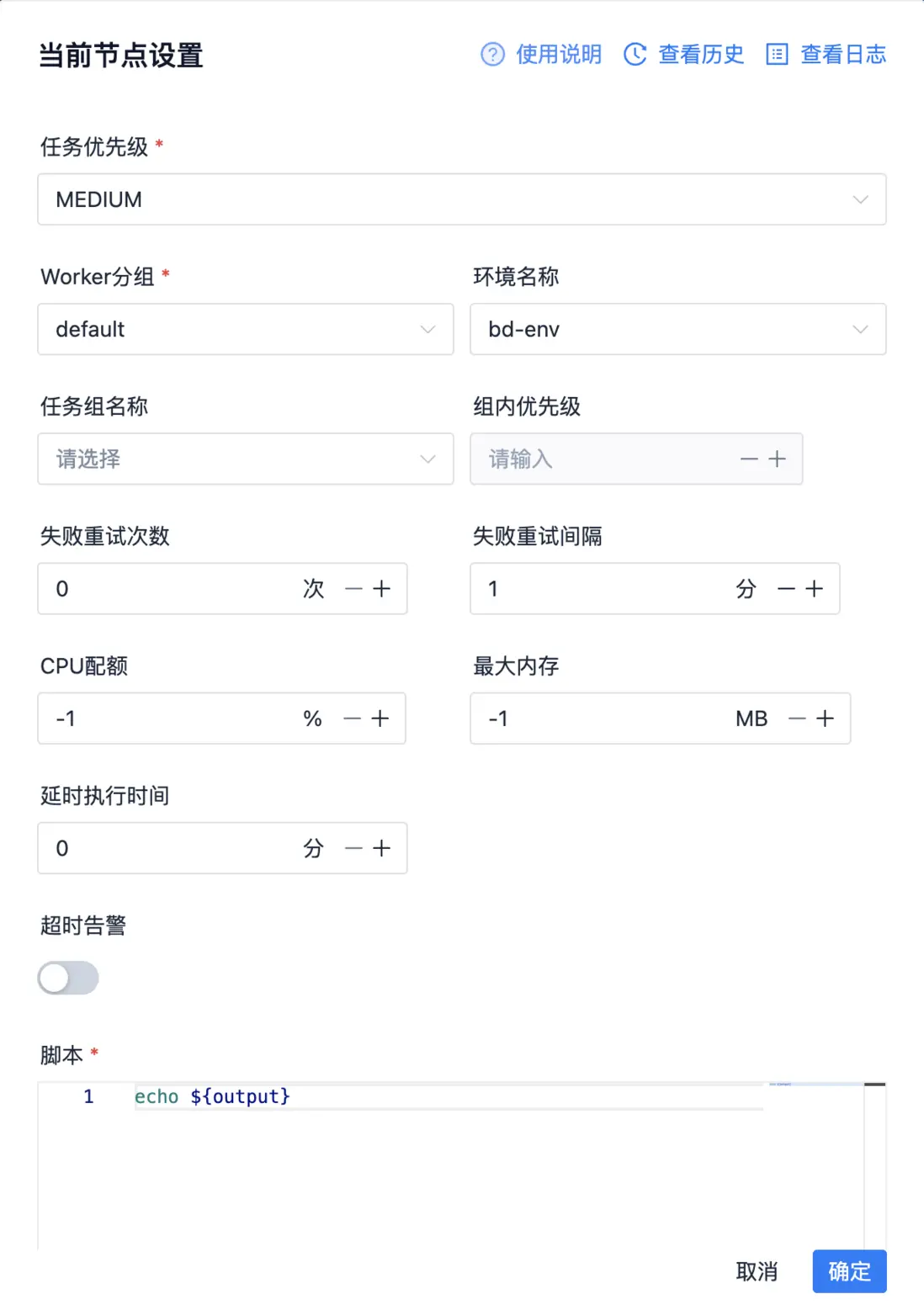The width and height of the screenshot is (924, 1310).
Task: Open the 查看历史 link text
Action: tap(701, 55)
